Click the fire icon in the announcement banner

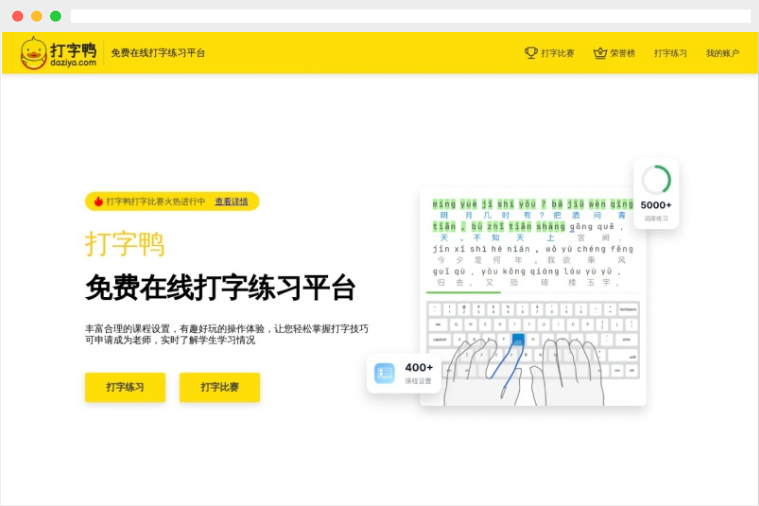98,201
